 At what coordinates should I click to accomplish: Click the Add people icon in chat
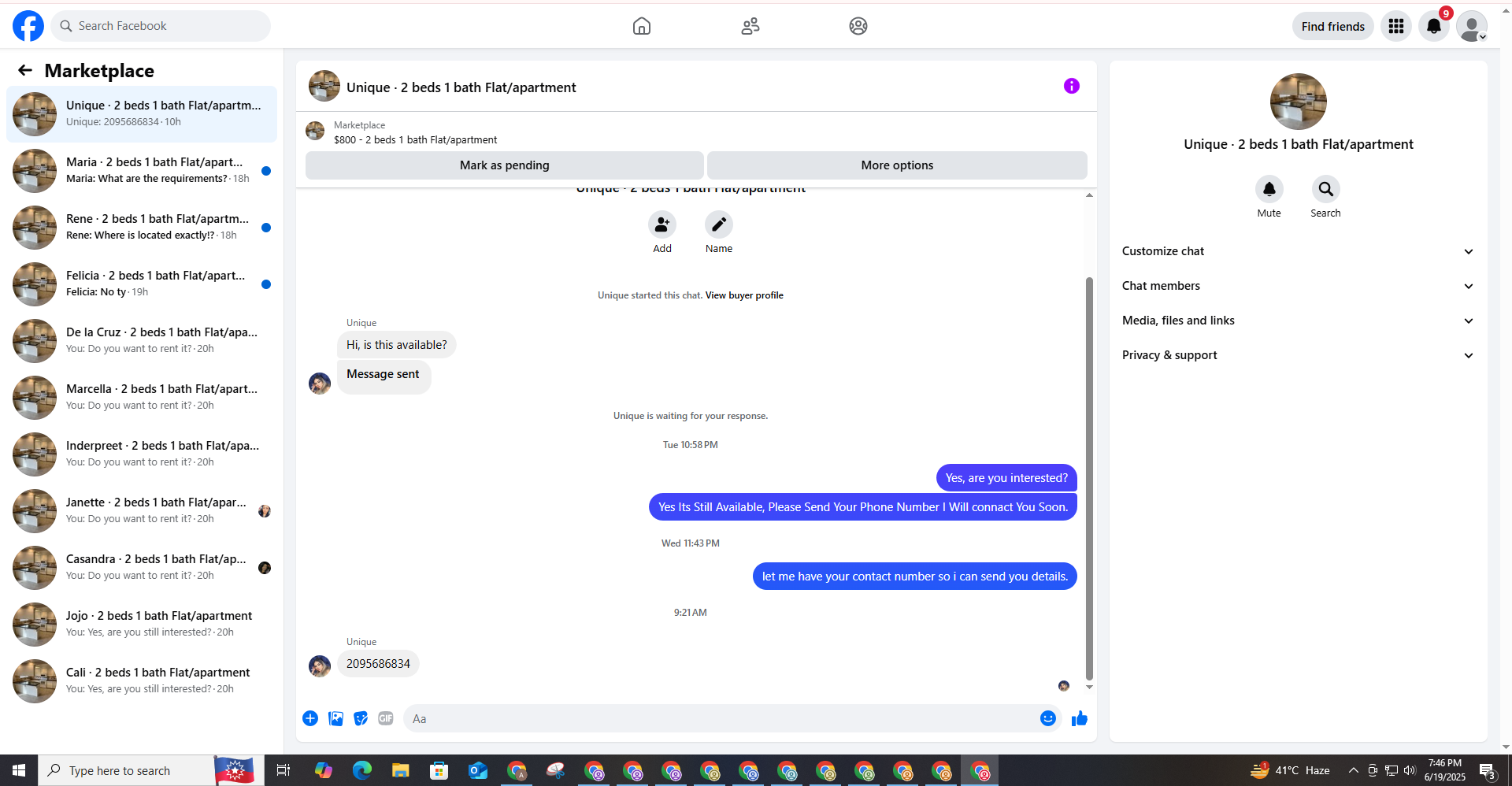coord(662,224)
